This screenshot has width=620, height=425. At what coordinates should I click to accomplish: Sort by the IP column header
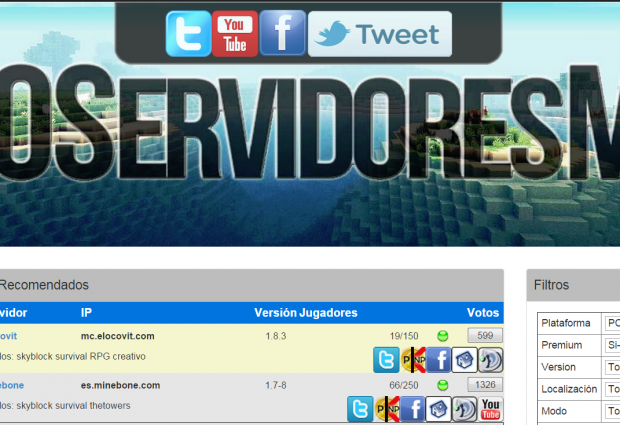pos(86,313)
